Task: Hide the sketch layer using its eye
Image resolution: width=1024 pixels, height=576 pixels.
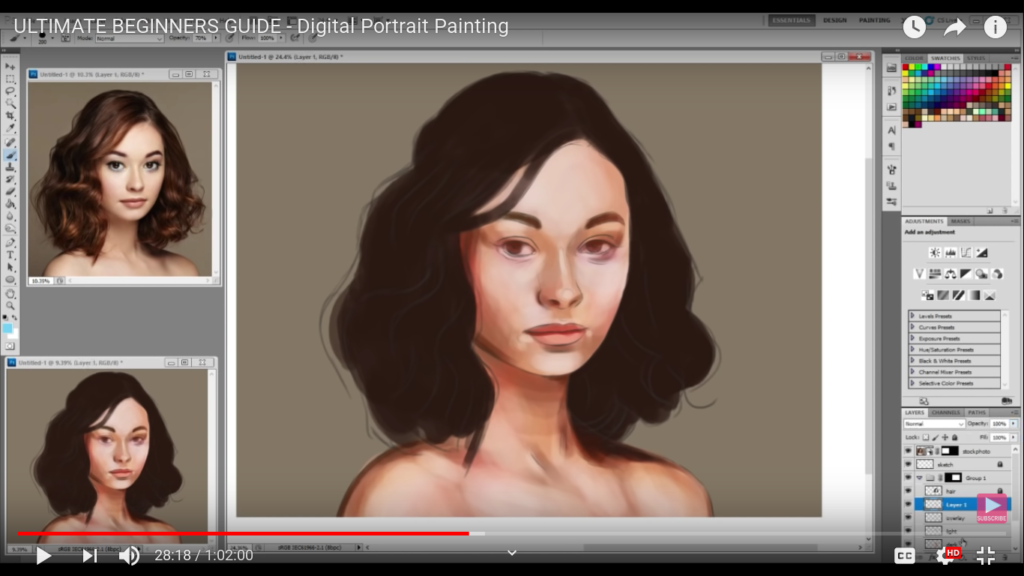Action: tap(908, 464)
